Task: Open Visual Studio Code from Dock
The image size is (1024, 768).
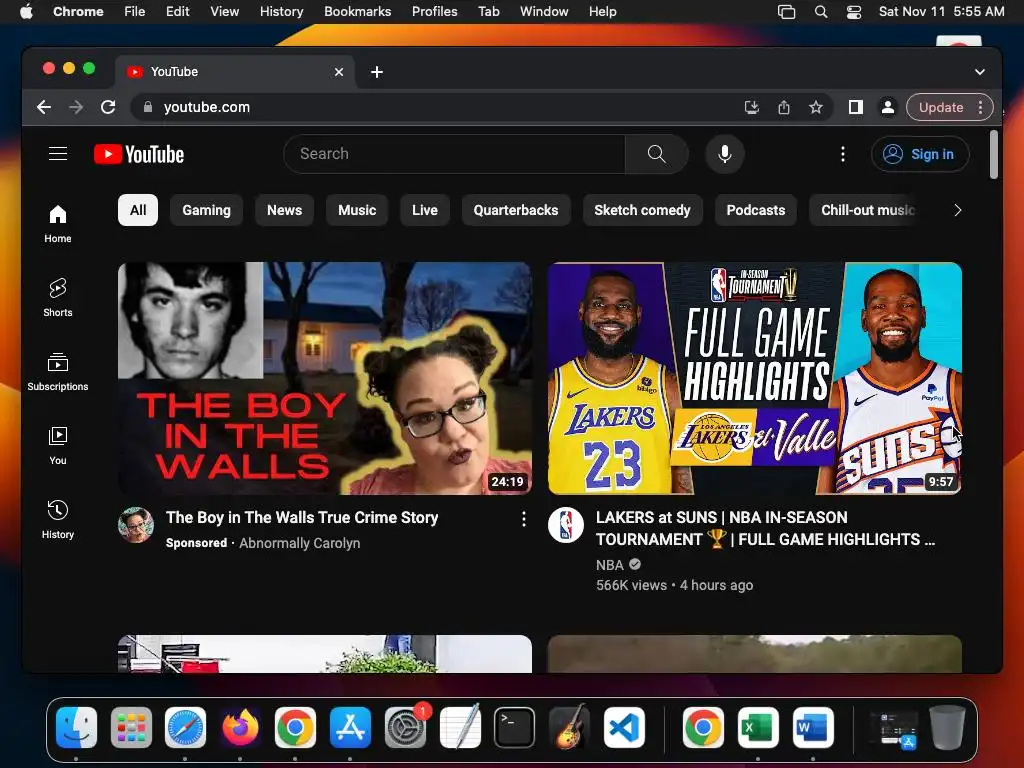Action: click(624, 727)
